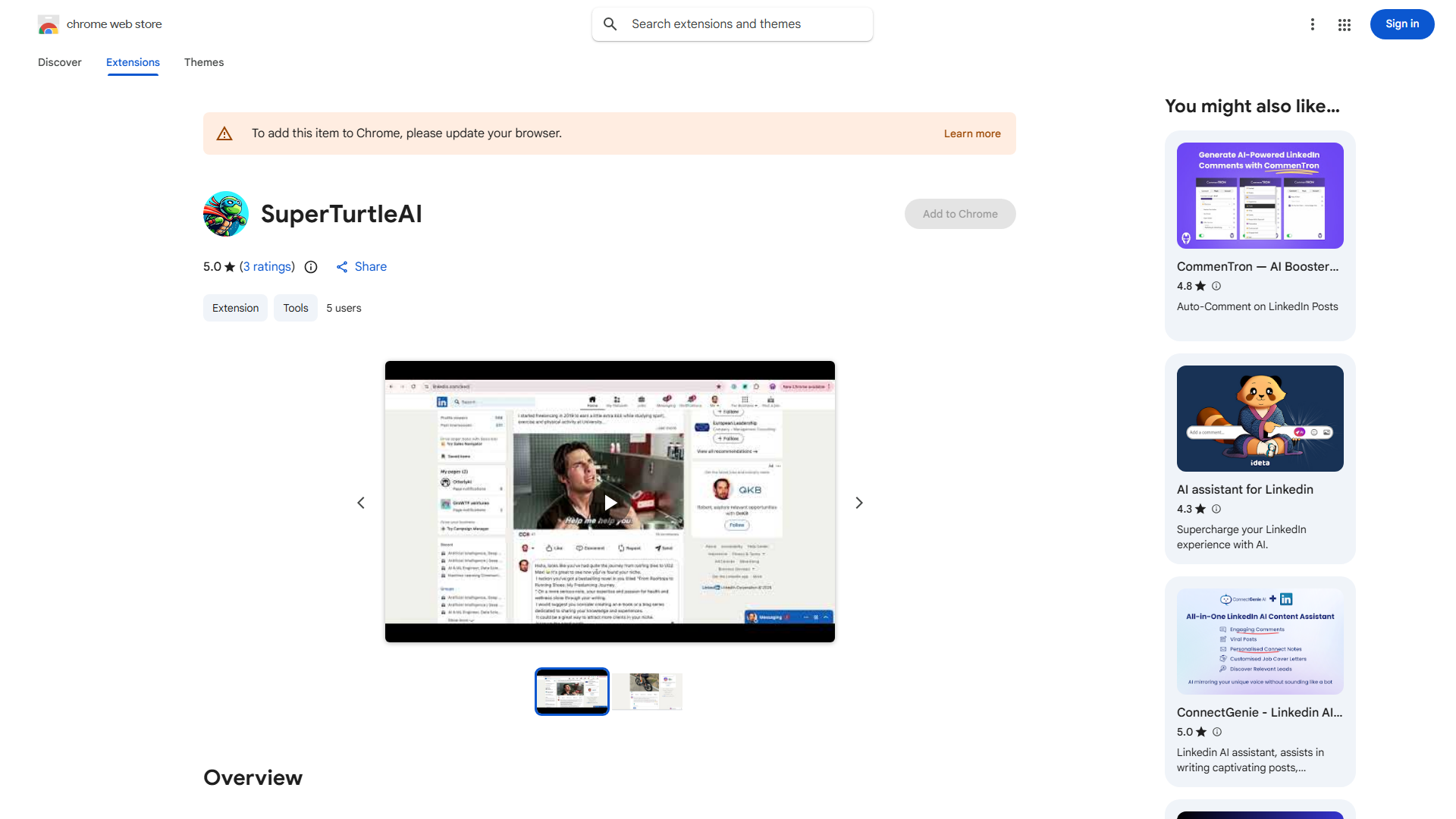This screenshot has height=819, width=1456.
Task: Open the Google apps grid icon
Action: (1344, 24)
